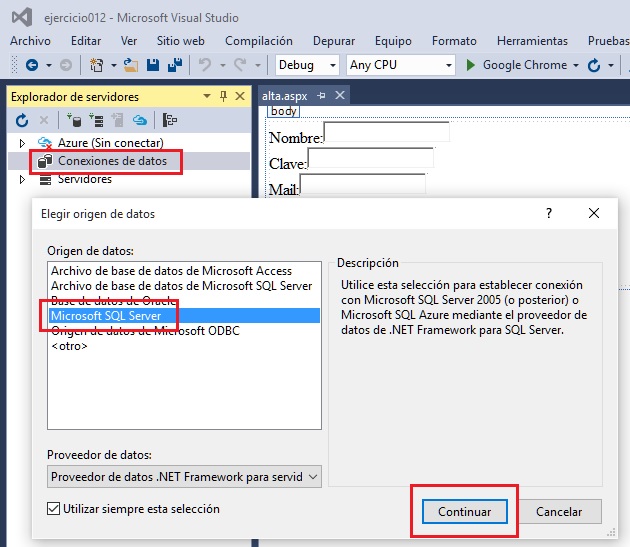Start debugging with the green play icon
The image size is (630, 547).
tap(470, 65)
